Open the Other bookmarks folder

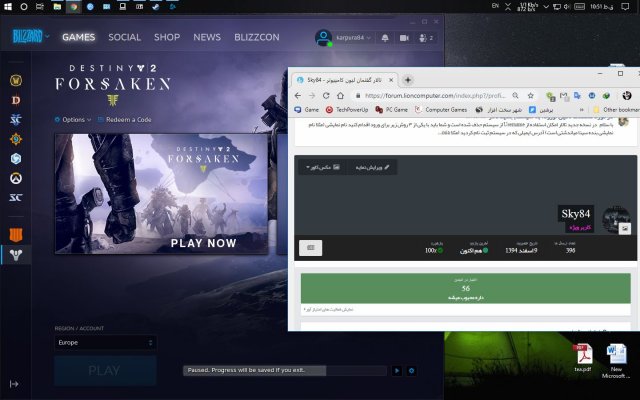[616, 110]
